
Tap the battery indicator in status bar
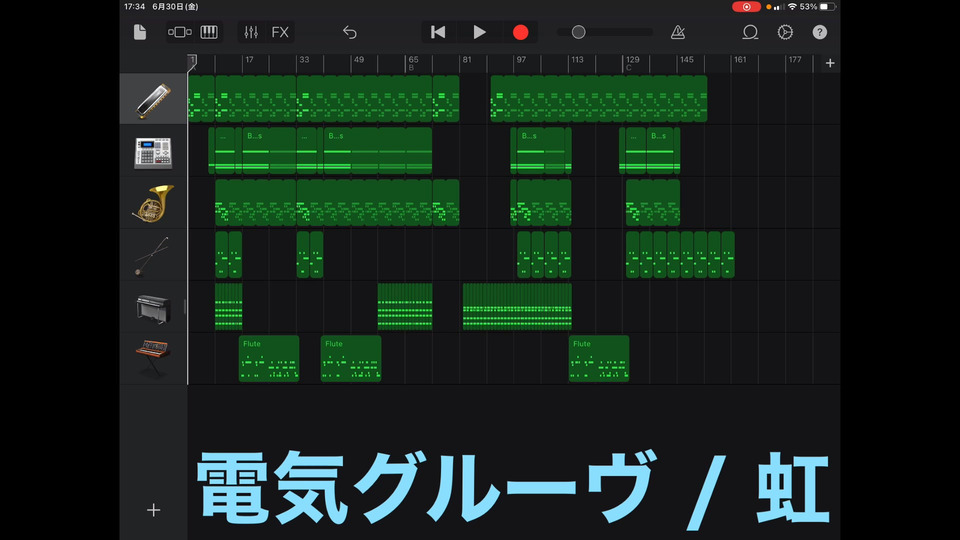[827, 7]
